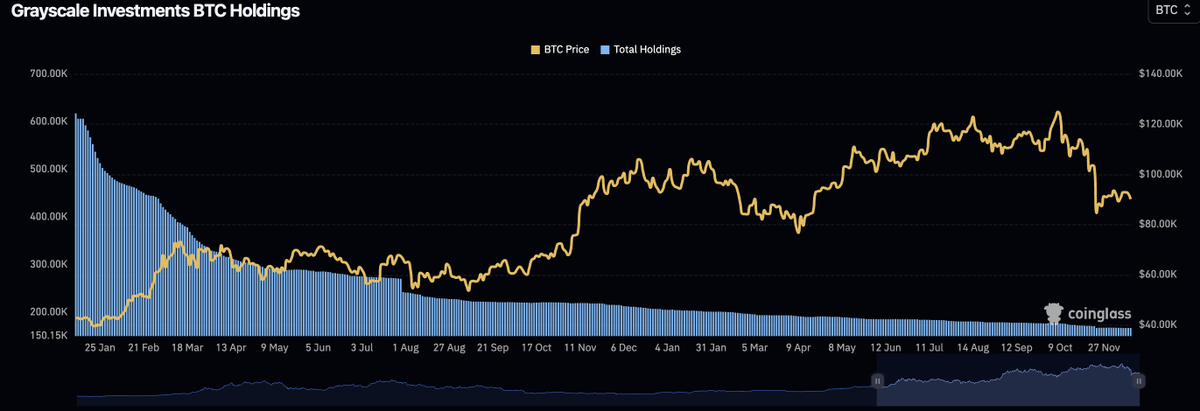
Task: Grab the right range slider handle
Action: coord(1138,380)
